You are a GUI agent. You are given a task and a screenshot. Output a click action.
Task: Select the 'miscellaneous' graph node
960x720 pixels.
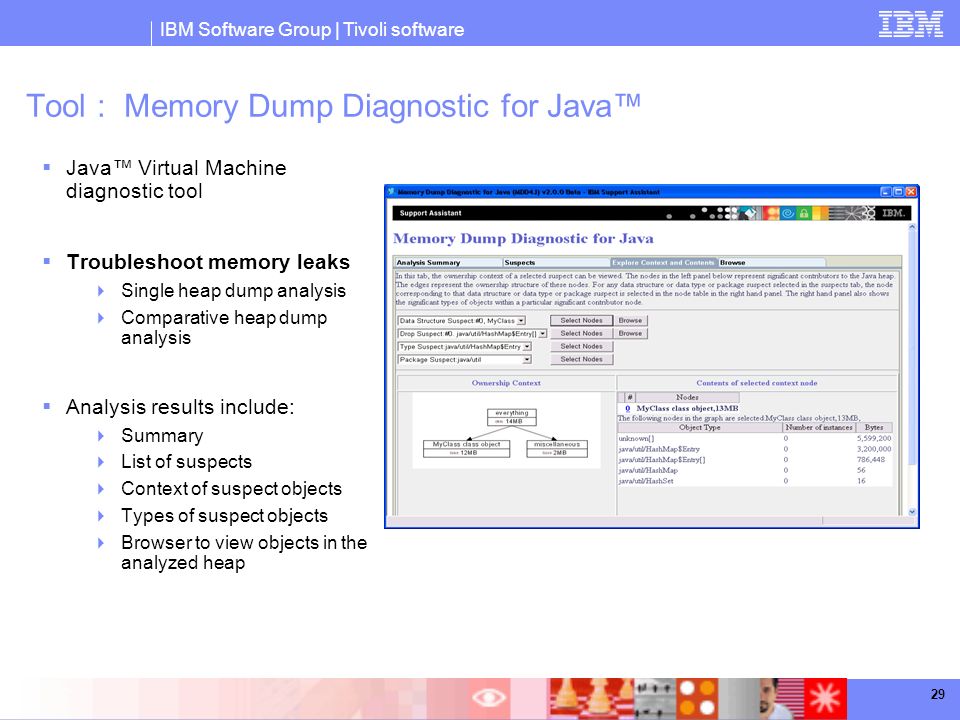pos(557,448)
